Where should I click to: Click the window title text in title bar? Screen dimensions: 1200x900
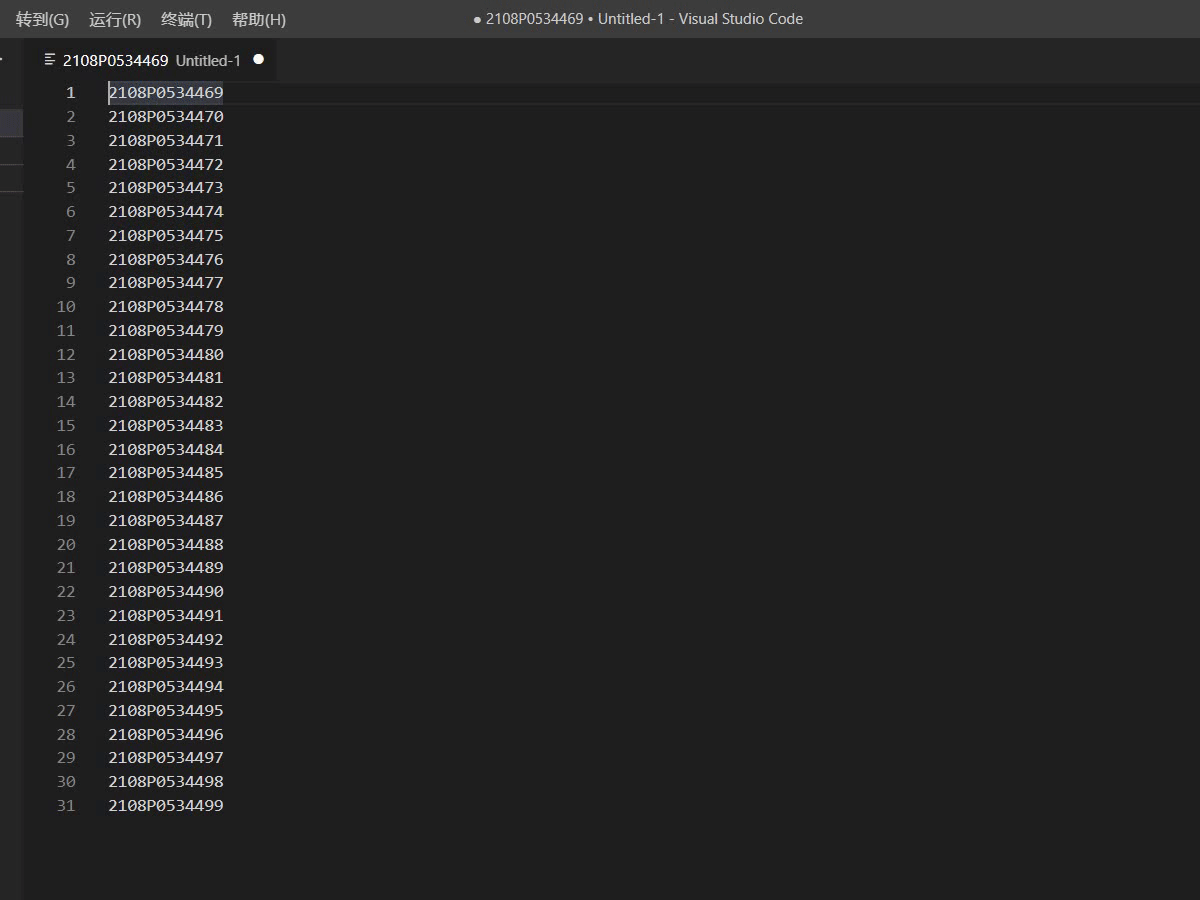[638, 19]
